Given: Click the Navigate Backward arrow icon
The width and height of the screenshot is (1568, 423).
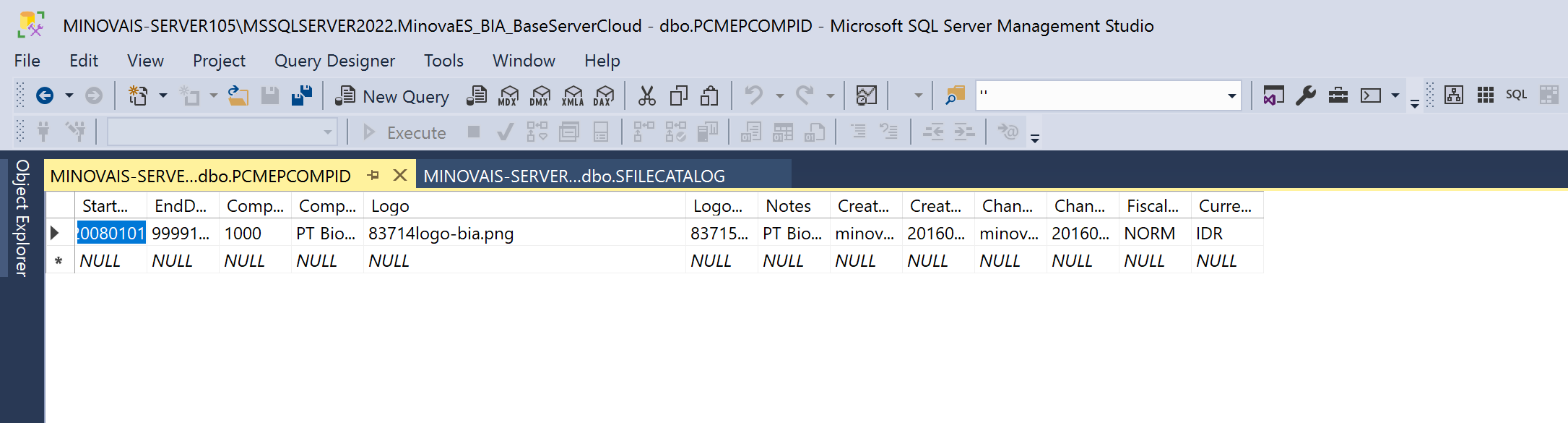Looking at the screenshot, I should 45,95.
